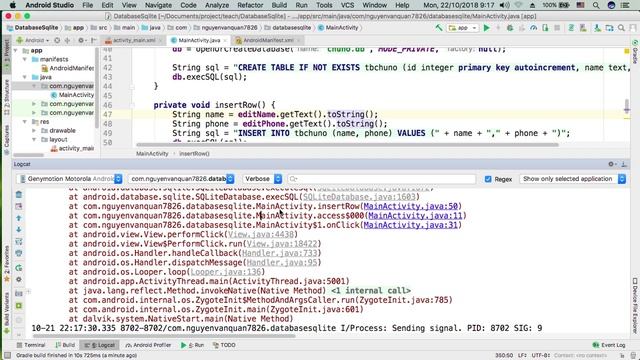Collapse the layout folder
The width and height of the screenshot is (640, 360).
click(34, 140)
